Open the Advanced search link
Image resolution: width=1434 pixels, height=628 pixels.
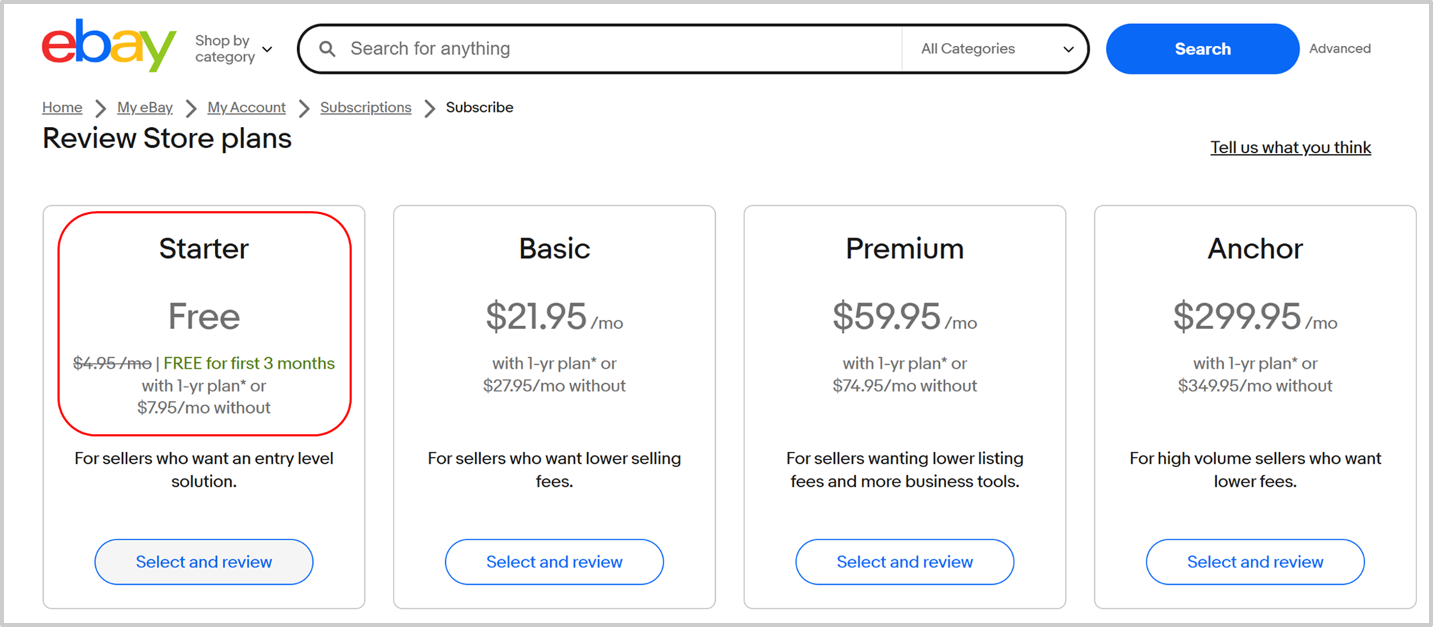point(1340,49)
